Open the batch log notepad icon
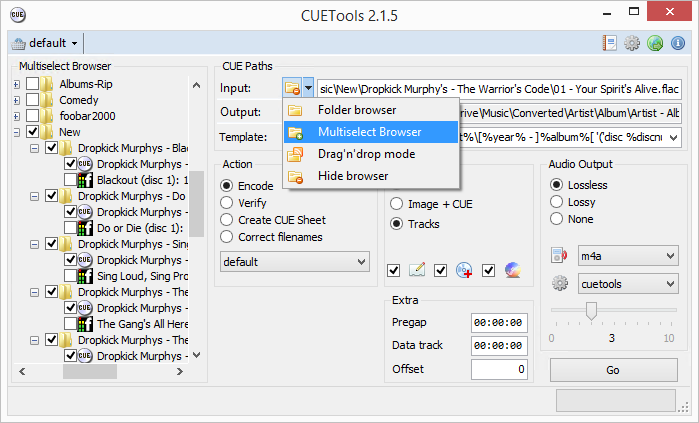 tap(609, 43)
